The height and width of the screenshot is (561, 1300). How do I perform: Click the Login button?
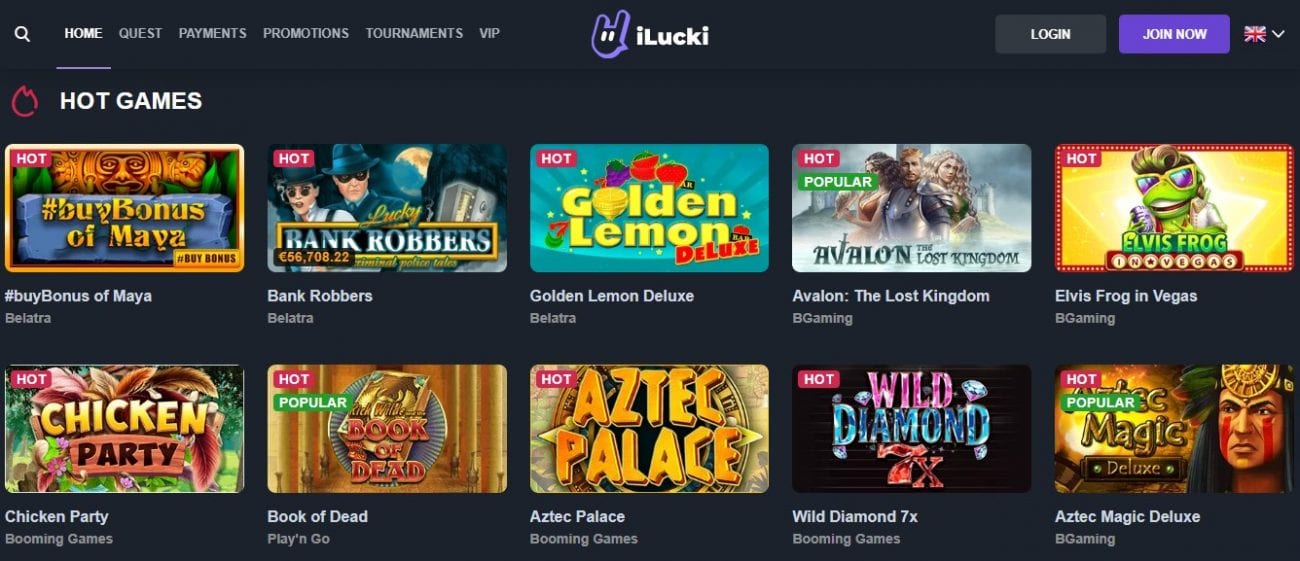pos(1050,34)
